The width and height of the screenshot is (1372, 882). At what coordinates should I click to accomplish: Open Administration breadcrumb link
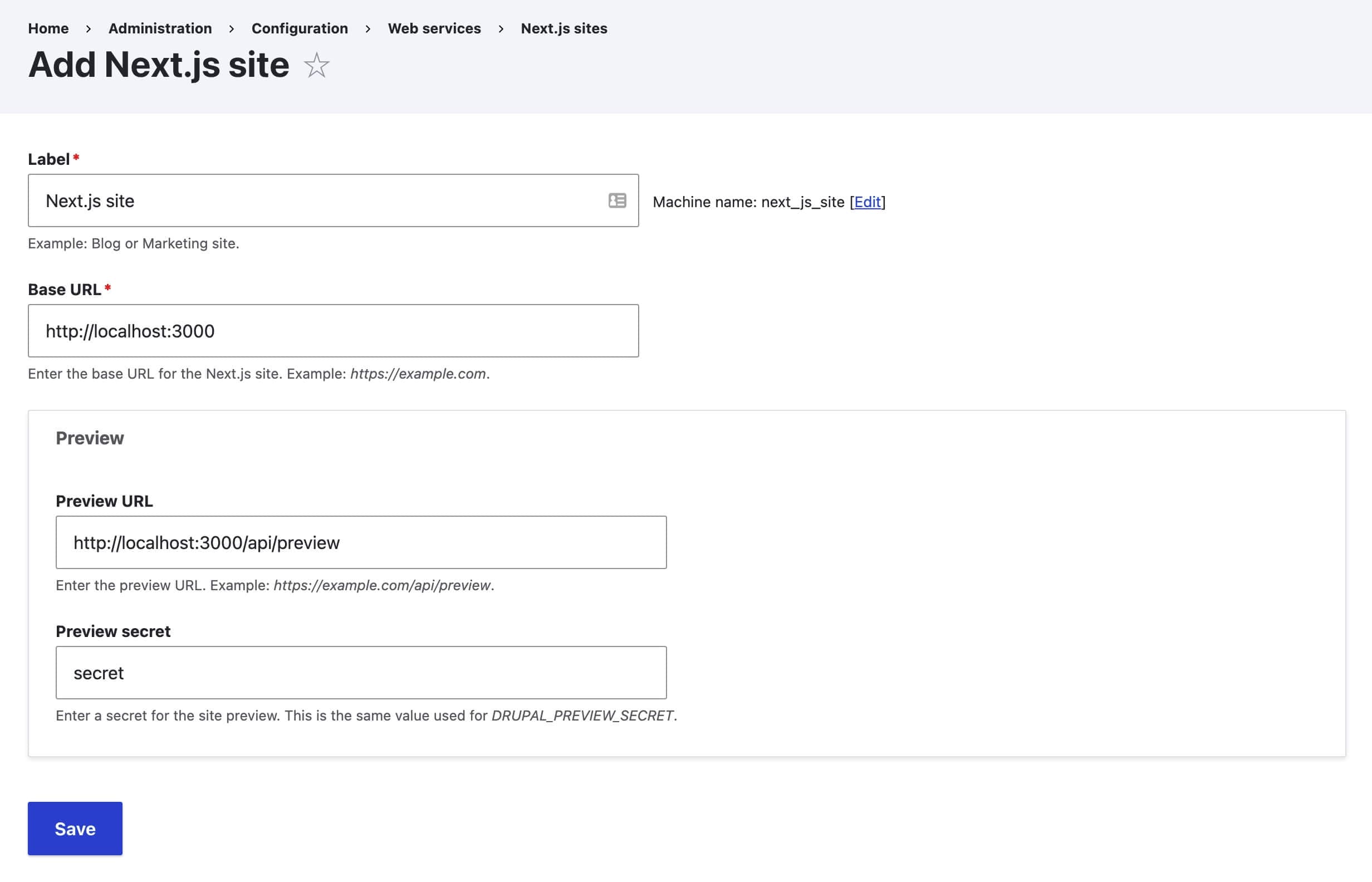click(160, 28)
